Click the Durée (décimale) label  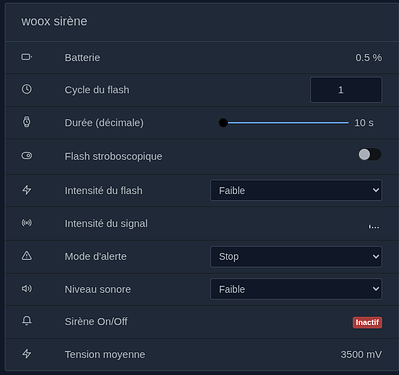pyautogui.click(x=104, y=123)
